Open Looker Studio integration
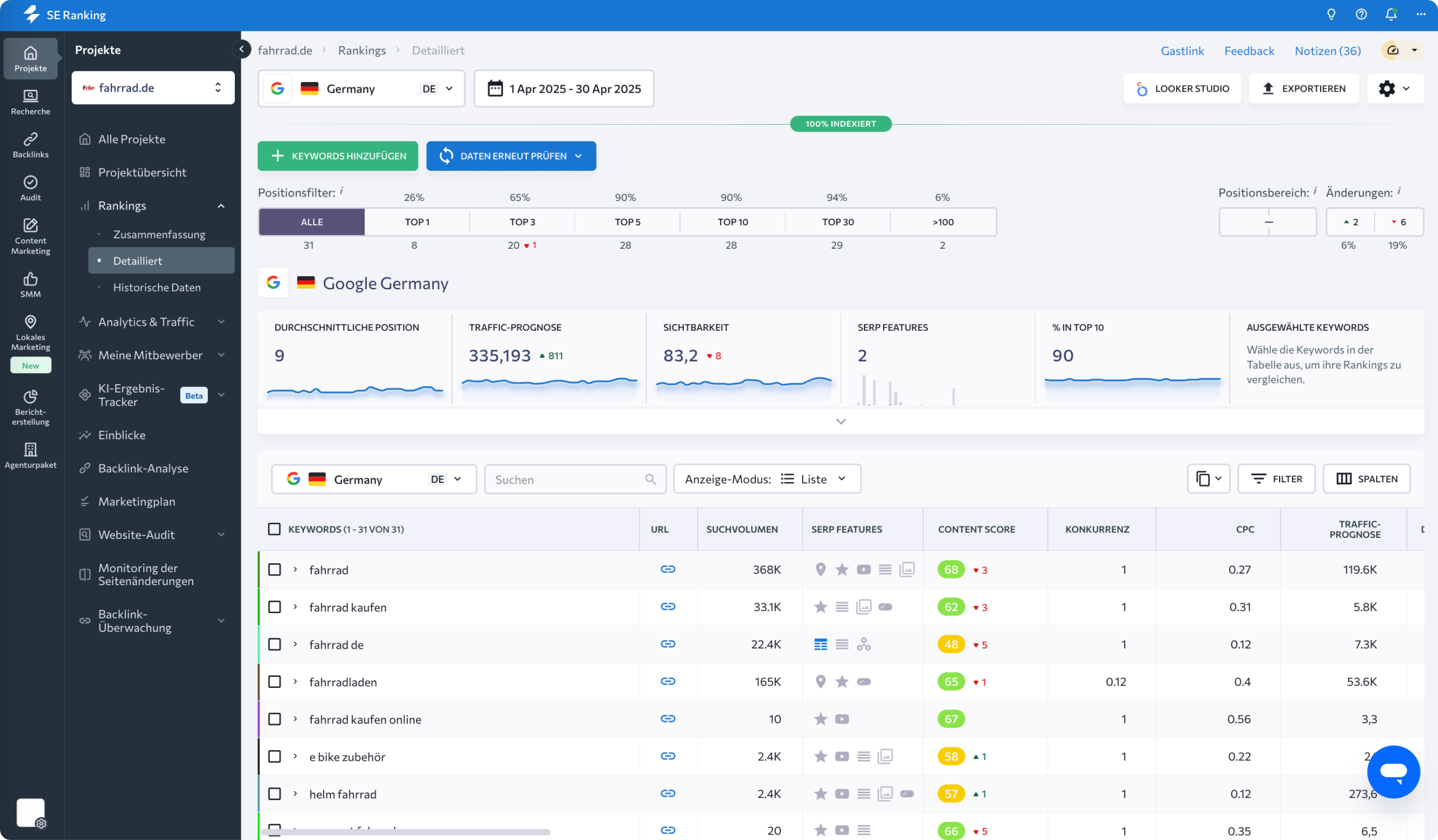1438x840 pixels. coord(1182,88)
